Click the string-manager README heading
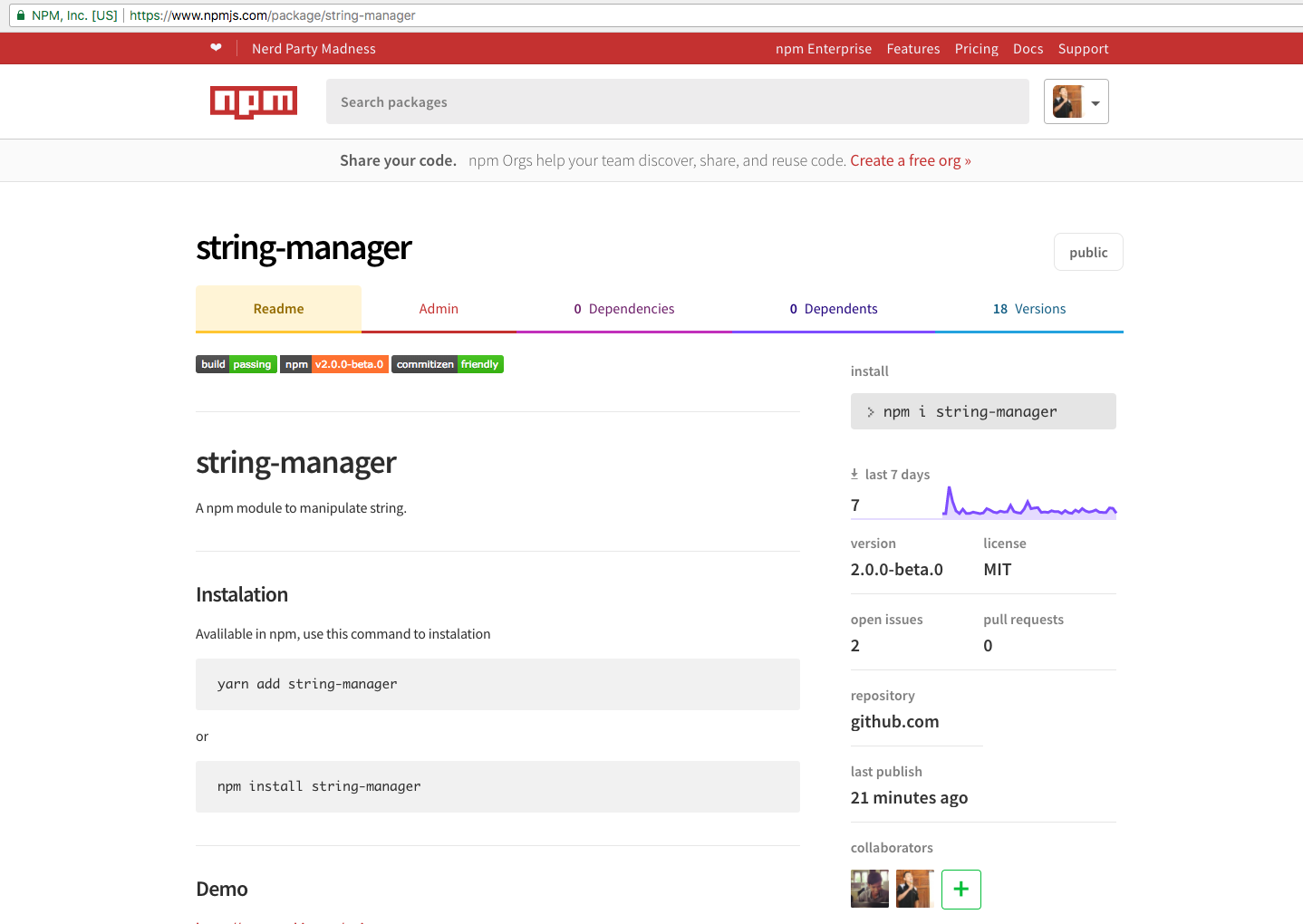 296,463
